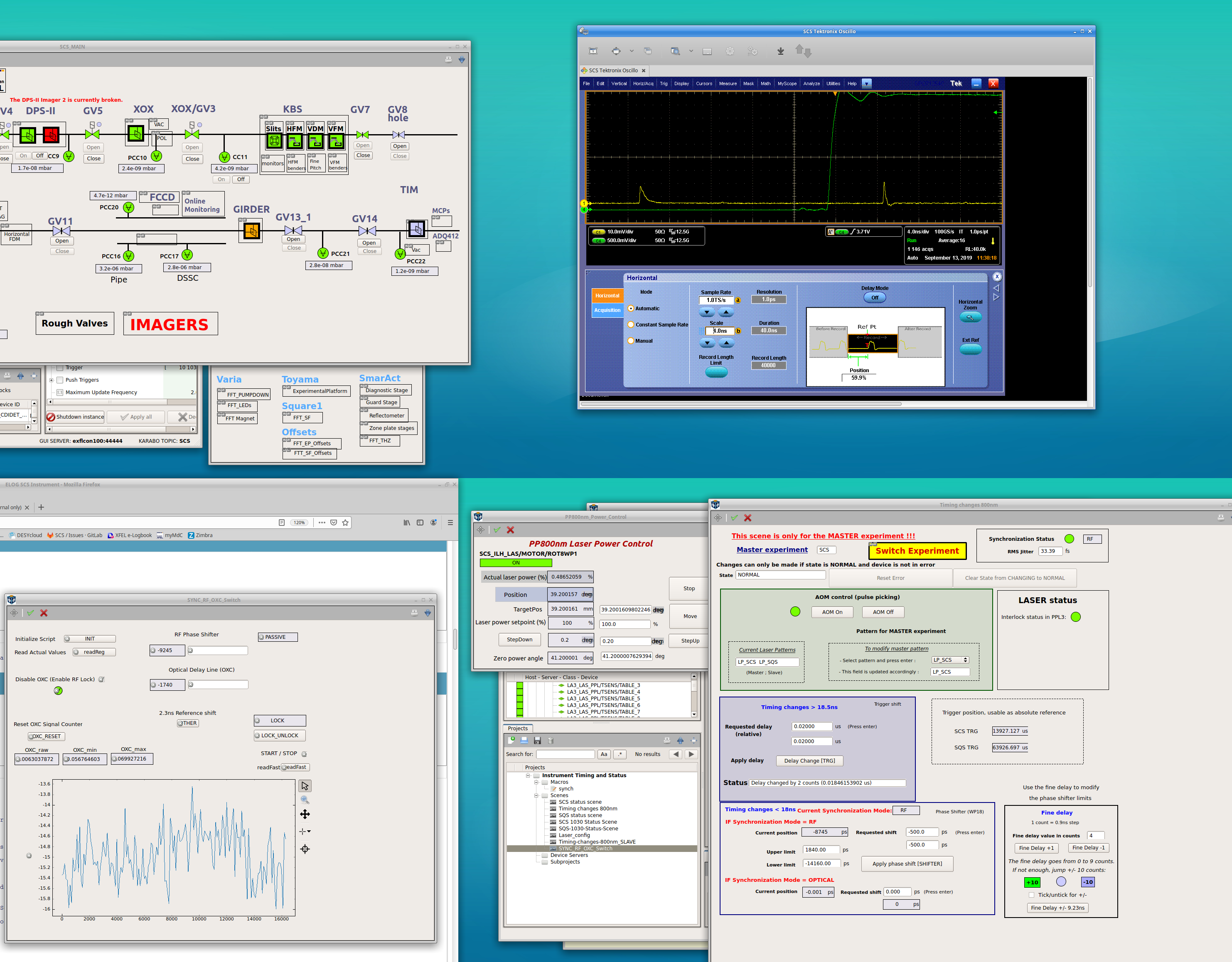The image size is (1232, 962).
Task: Select Constant Sample Rate radio button
Action: coord(631,325)
